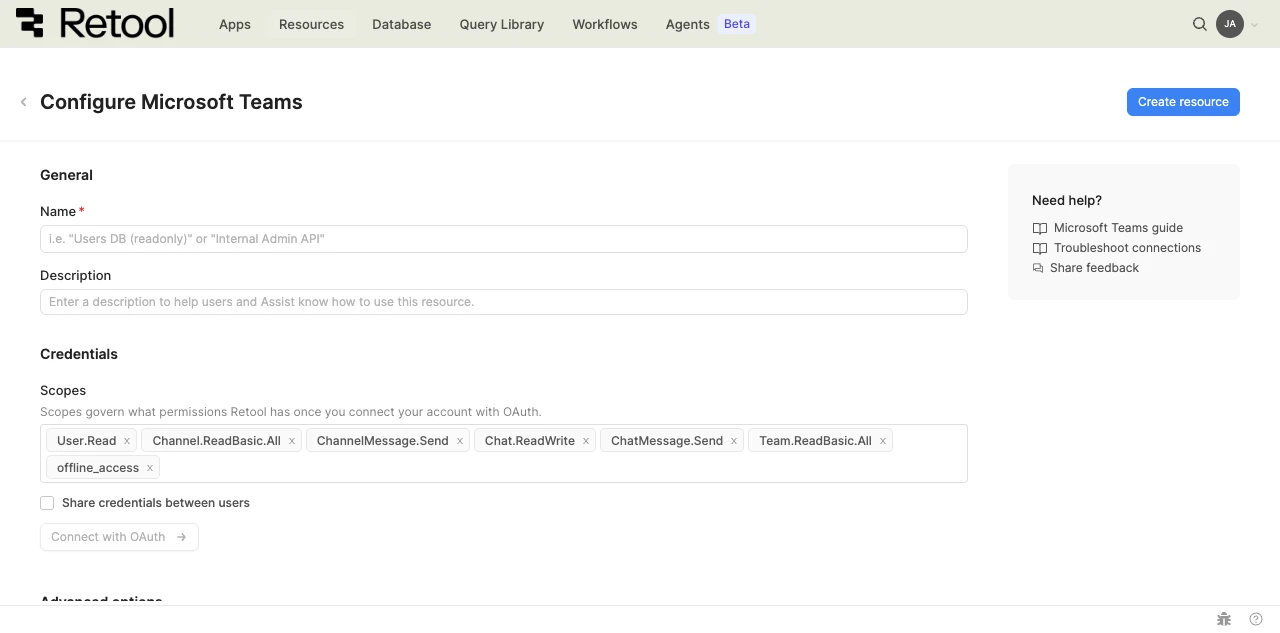Open the Troubleshoot connections link
This screenshot has height=633, width=1280.
pyautogui.click(x=1127, y=248)
